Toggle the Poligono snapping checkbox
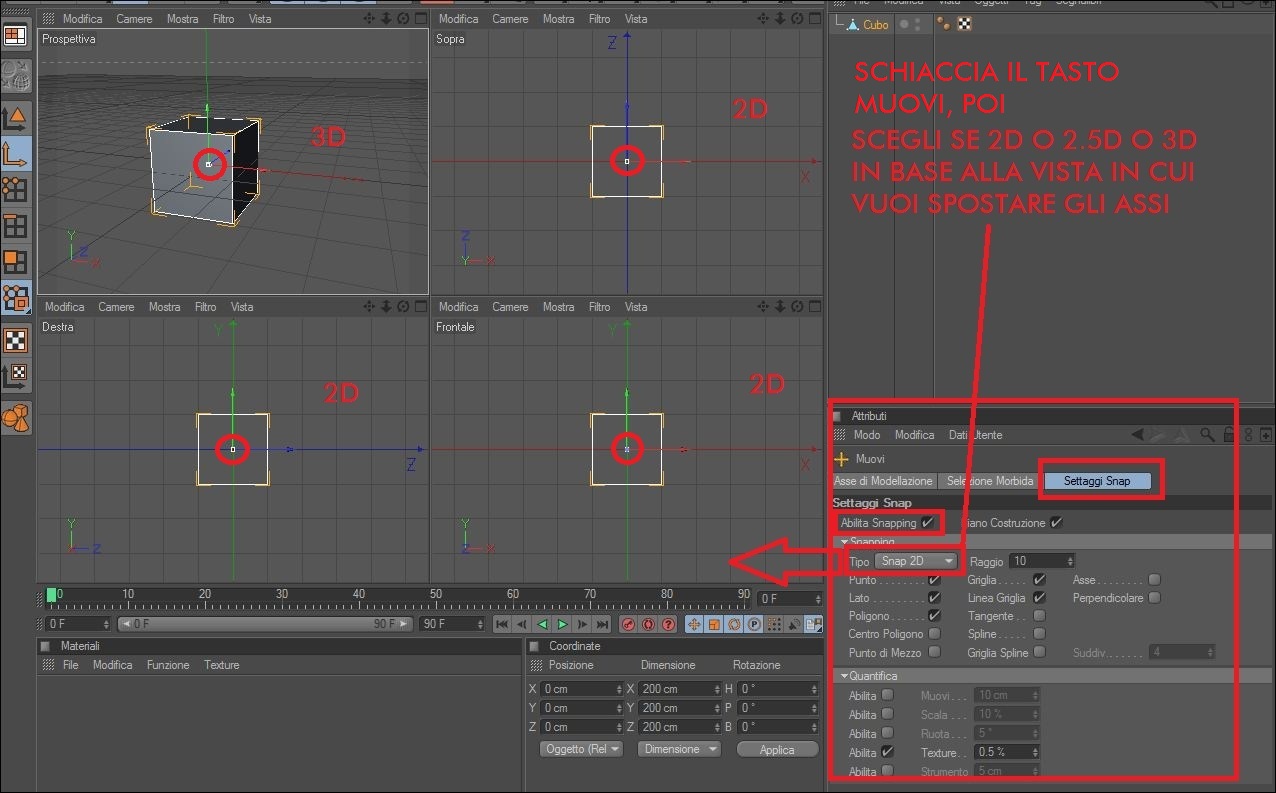This screenshot has width=1276, height=793. point(934,616)
